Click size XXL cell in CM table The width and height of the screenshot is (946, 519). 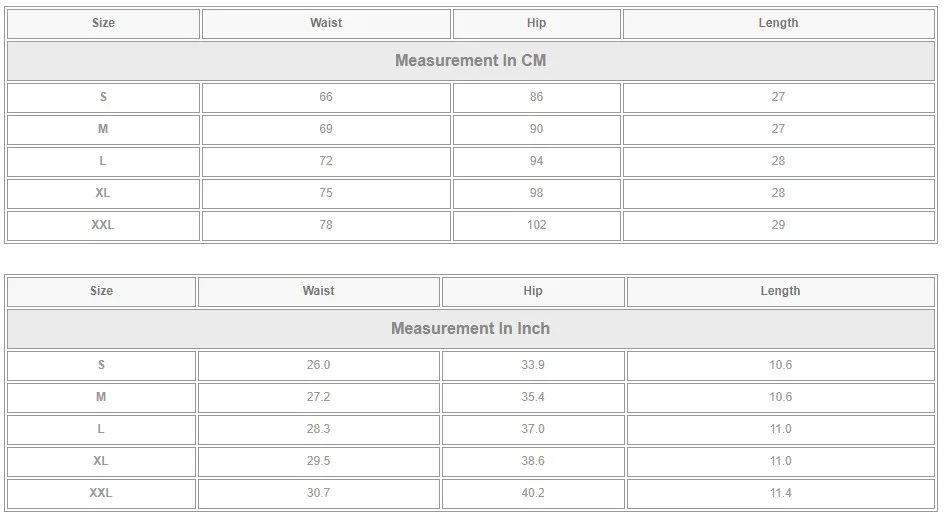[103, 226]
